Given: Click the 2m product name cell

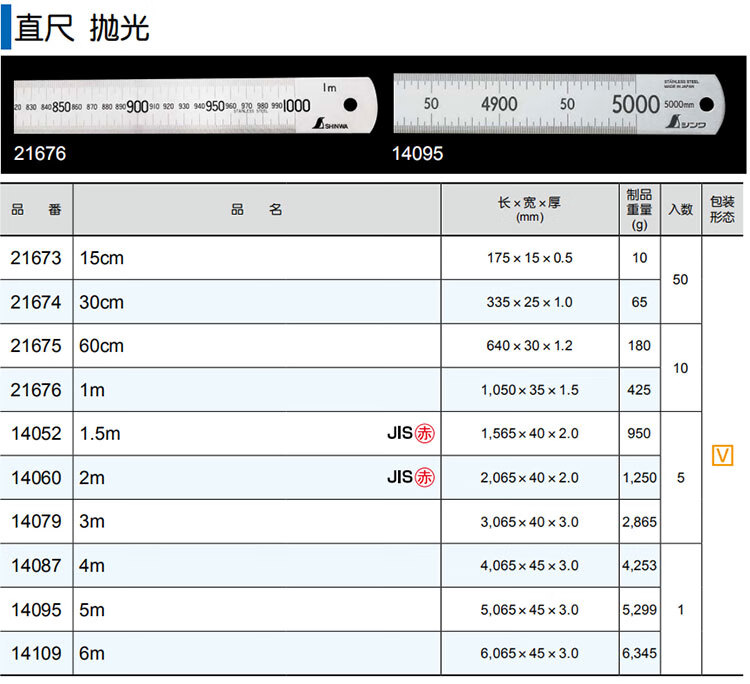Looking at the screenshot, I should pyautogui.click(x=257, y=478).
